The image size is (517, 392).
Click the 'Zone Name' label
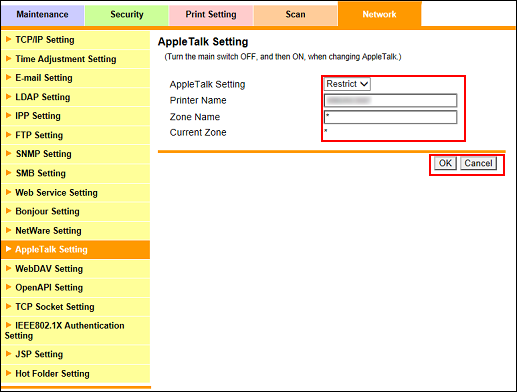click(195, 117)
